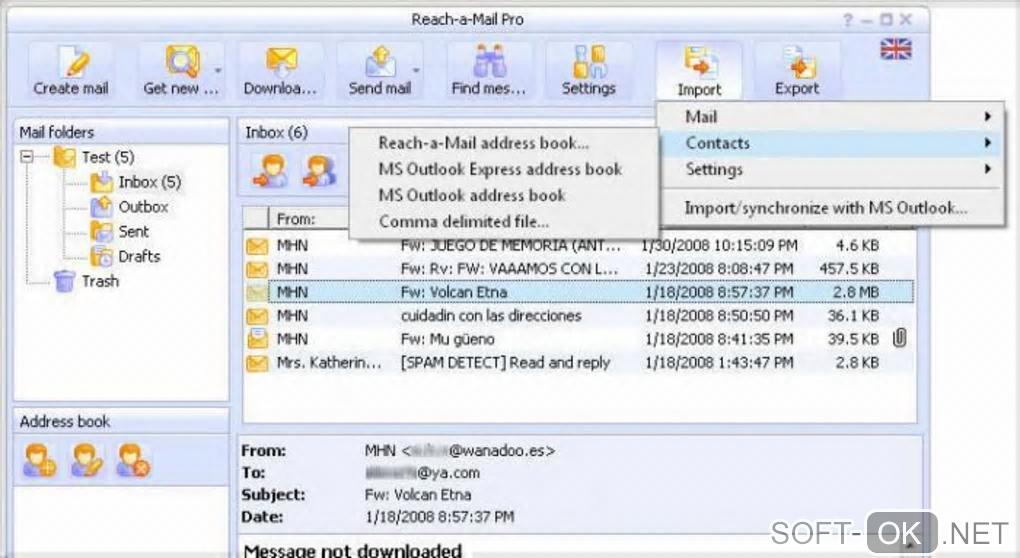Open the Get new mail dropdown arrow
Image resolution: width=1020 pixels, height=558 pixels.
pos(218,70)
